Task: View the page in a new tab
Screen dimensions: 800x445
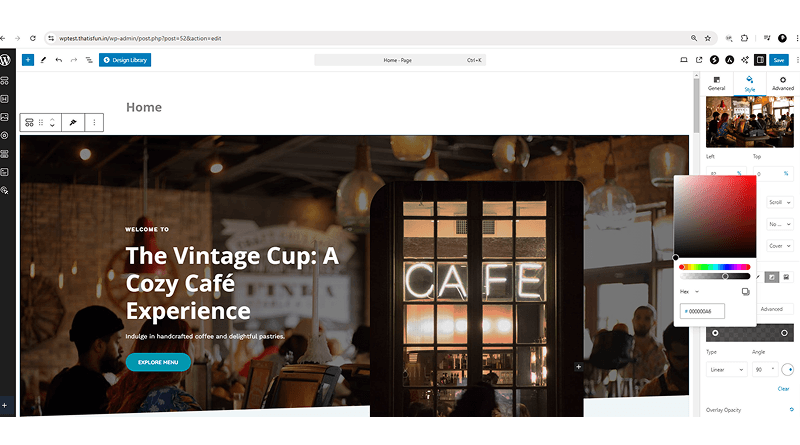Action: [699, 60]
